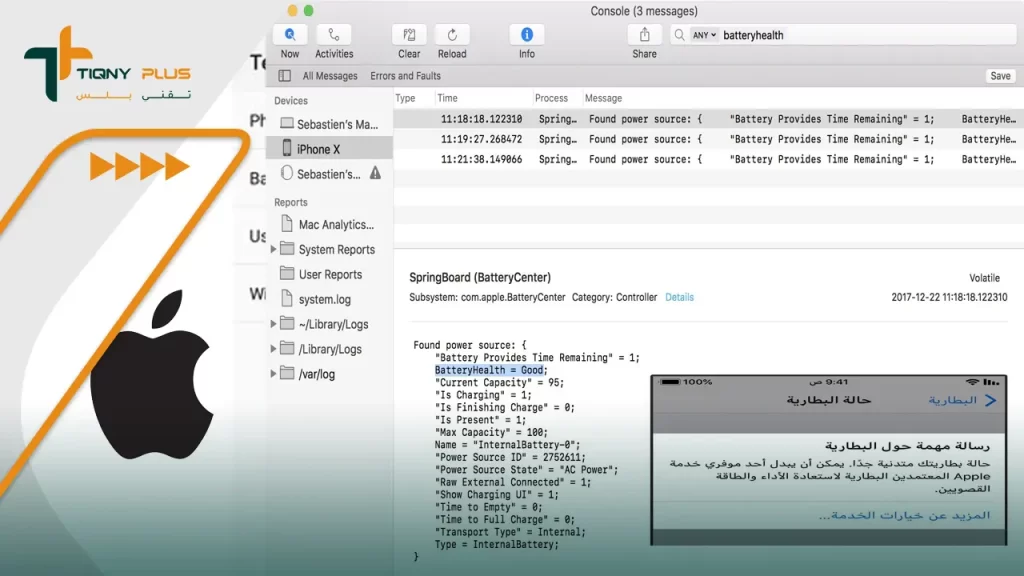1024x576 pixels.
Task: Click the "Is Charging" = 1 line
Action: 483,395
